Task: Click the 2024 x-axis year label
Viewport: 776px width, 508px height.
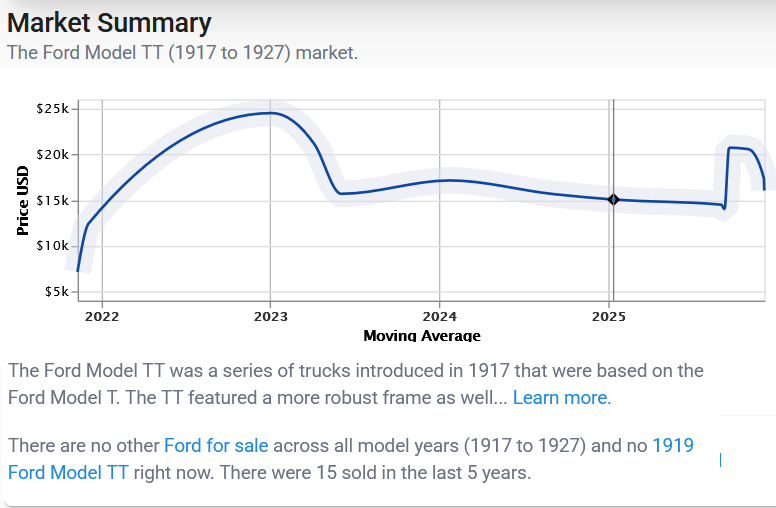Action: click(440, 317)
